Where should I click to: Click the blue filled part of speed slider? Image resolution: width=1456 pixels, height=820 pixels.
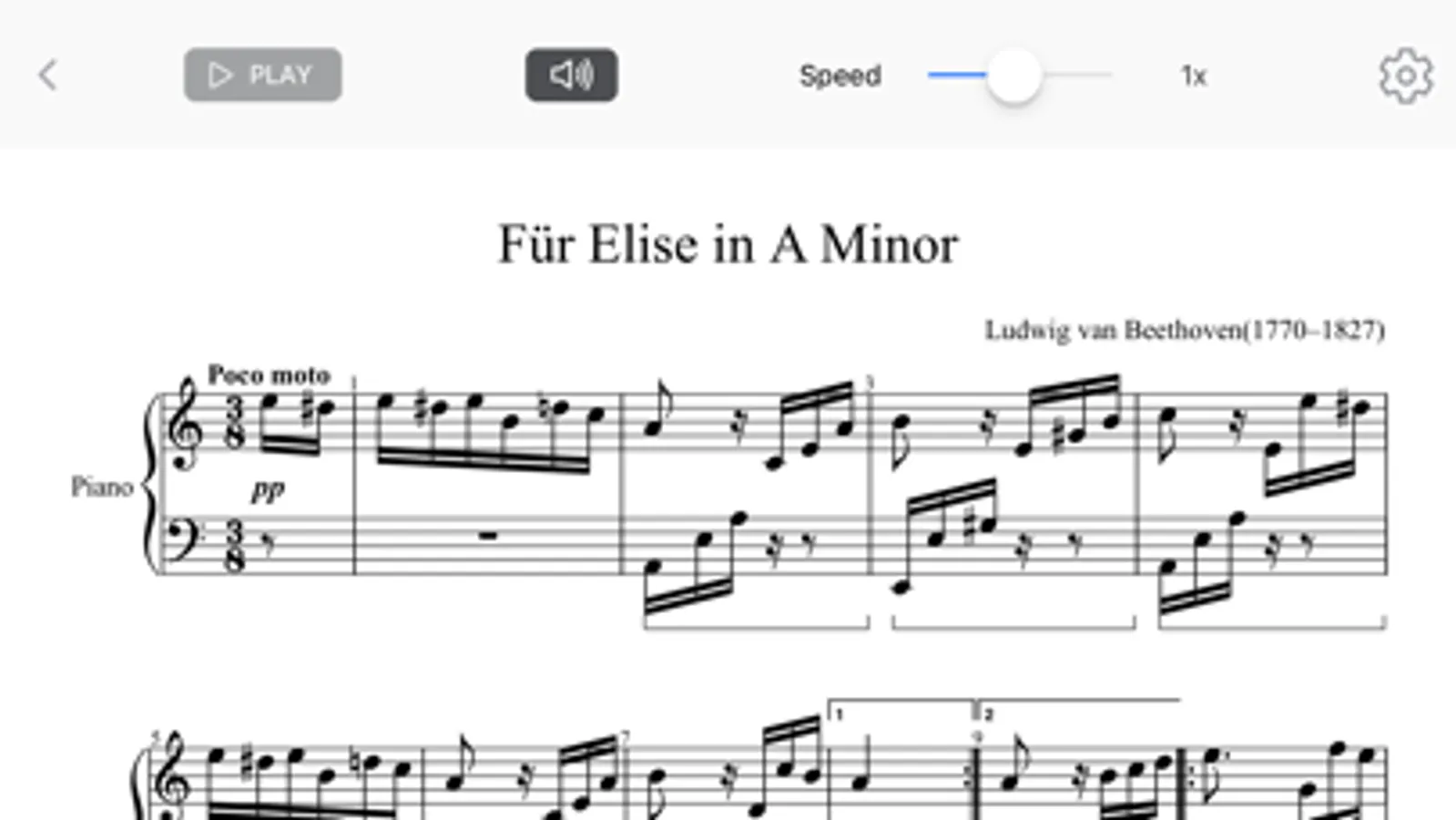pos(957,75)
